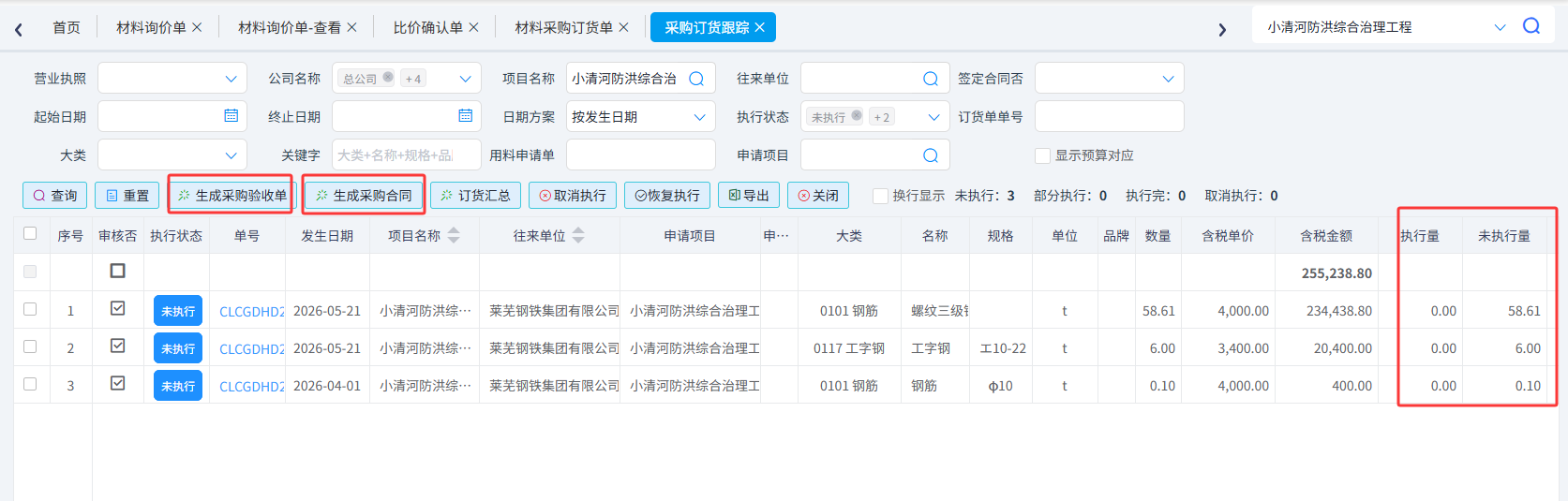Click the 重置 button
Image resolution: width=1568 pixels, height=501 pixels.
127,195
